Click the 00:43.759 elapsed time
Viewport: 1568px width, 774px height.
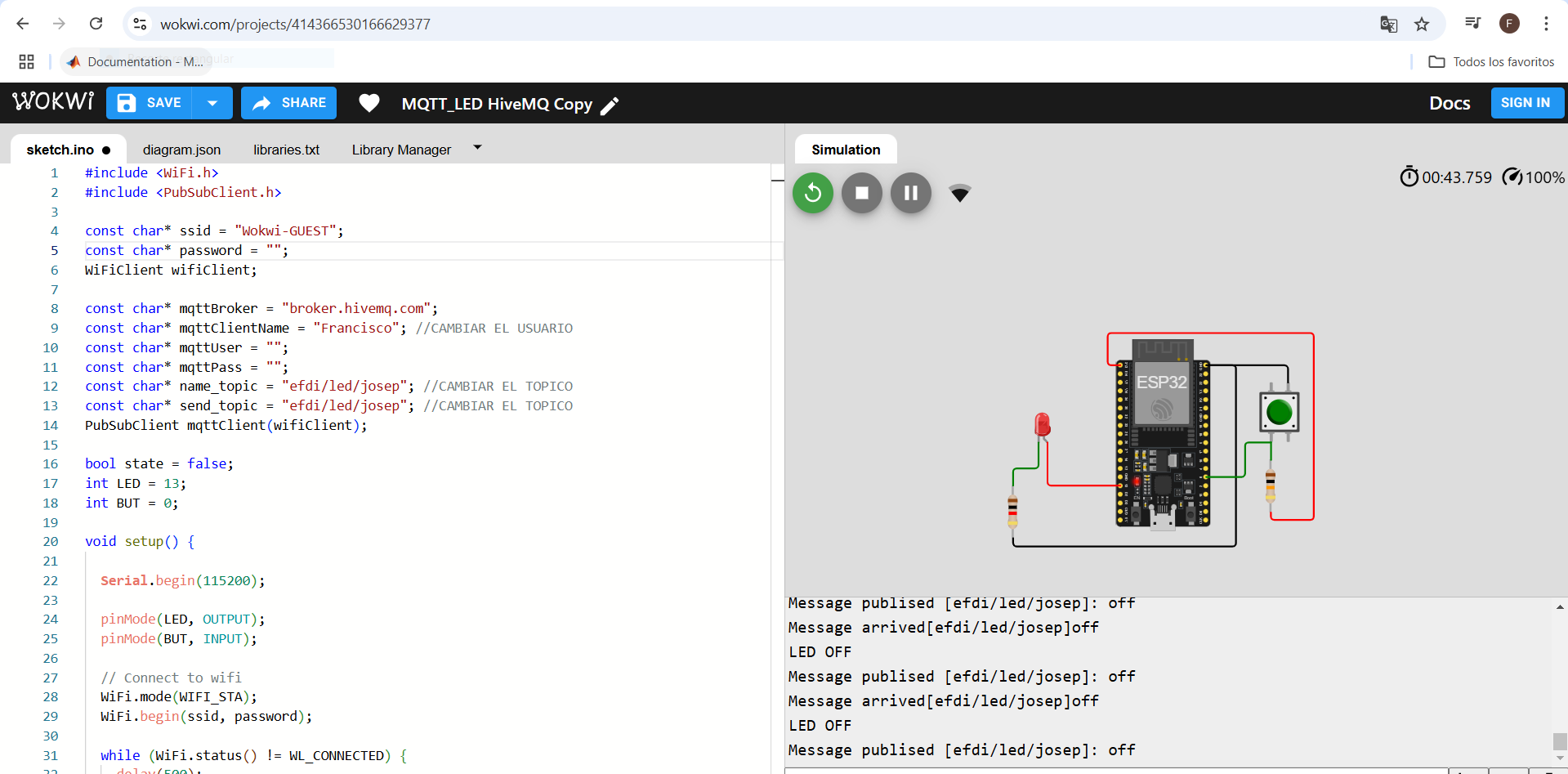pyautogui.click(x=1456, y=177)
